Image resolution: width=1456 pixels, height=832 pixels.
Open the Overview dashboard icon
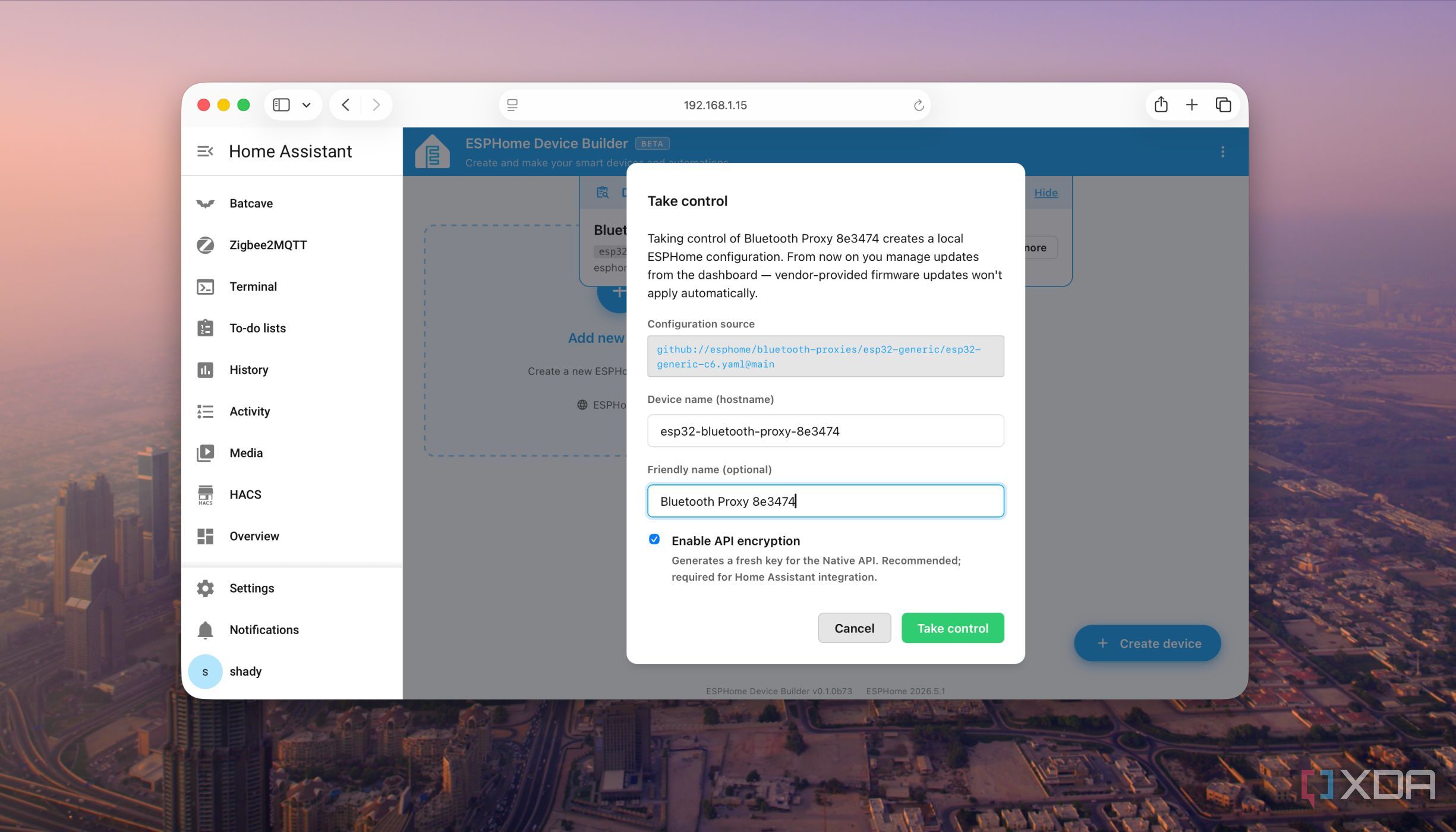(x=205, y=536)
